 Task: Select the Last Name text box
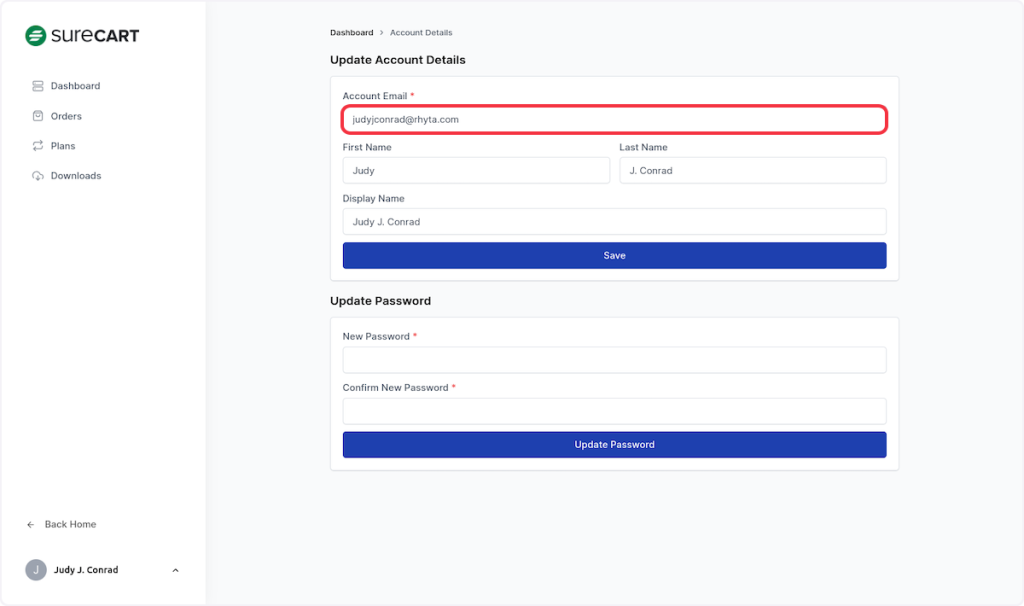pos(752,171)
